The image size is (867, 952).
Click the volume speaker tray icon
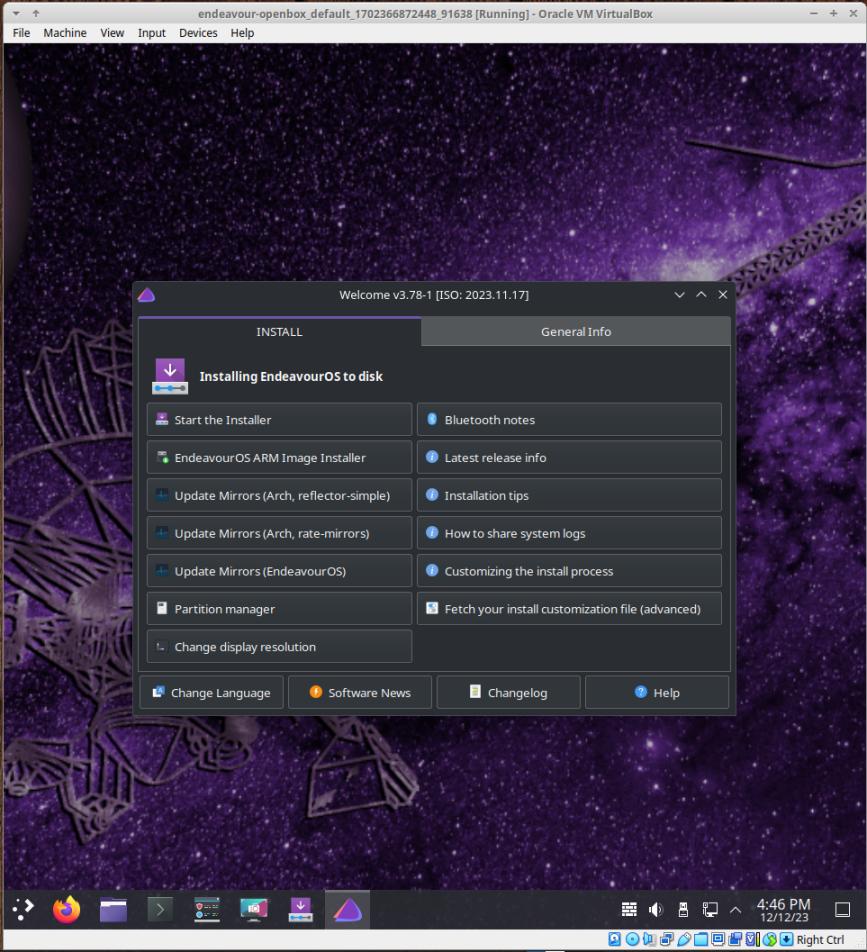click(x=656, y=909)
